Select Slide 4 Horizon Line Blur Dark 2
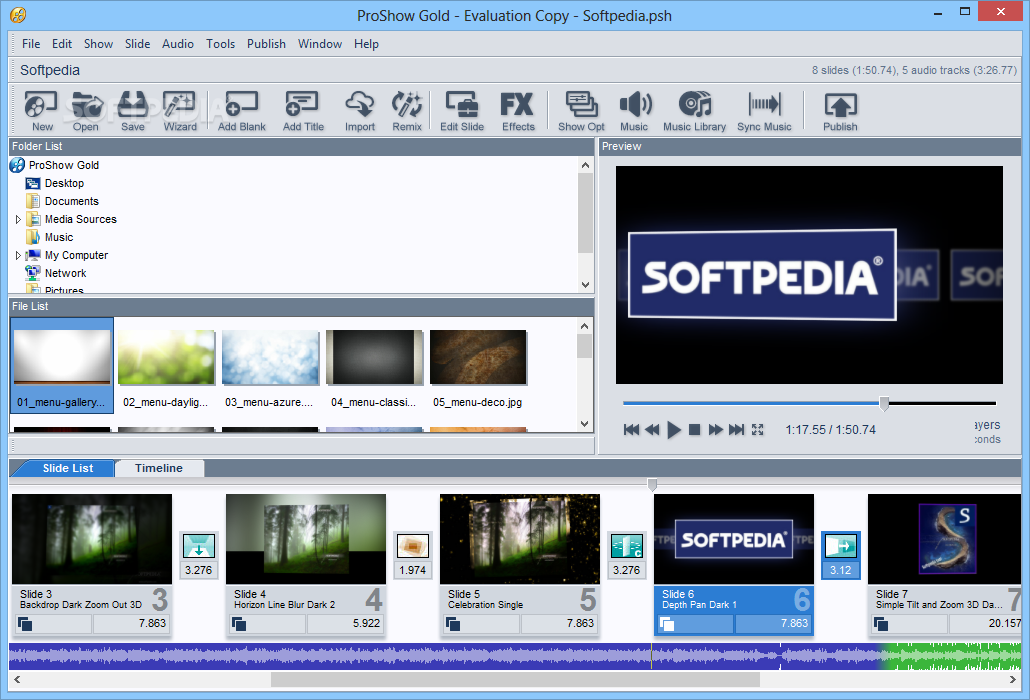Image resolution: width=1030 pixels, height=700 pixels. click(305, 565)
